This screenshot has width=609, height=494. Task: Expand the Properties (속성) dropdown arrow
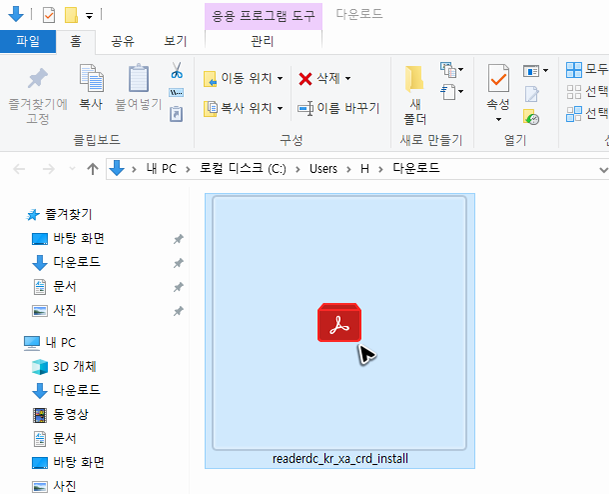tap(498, 119)
